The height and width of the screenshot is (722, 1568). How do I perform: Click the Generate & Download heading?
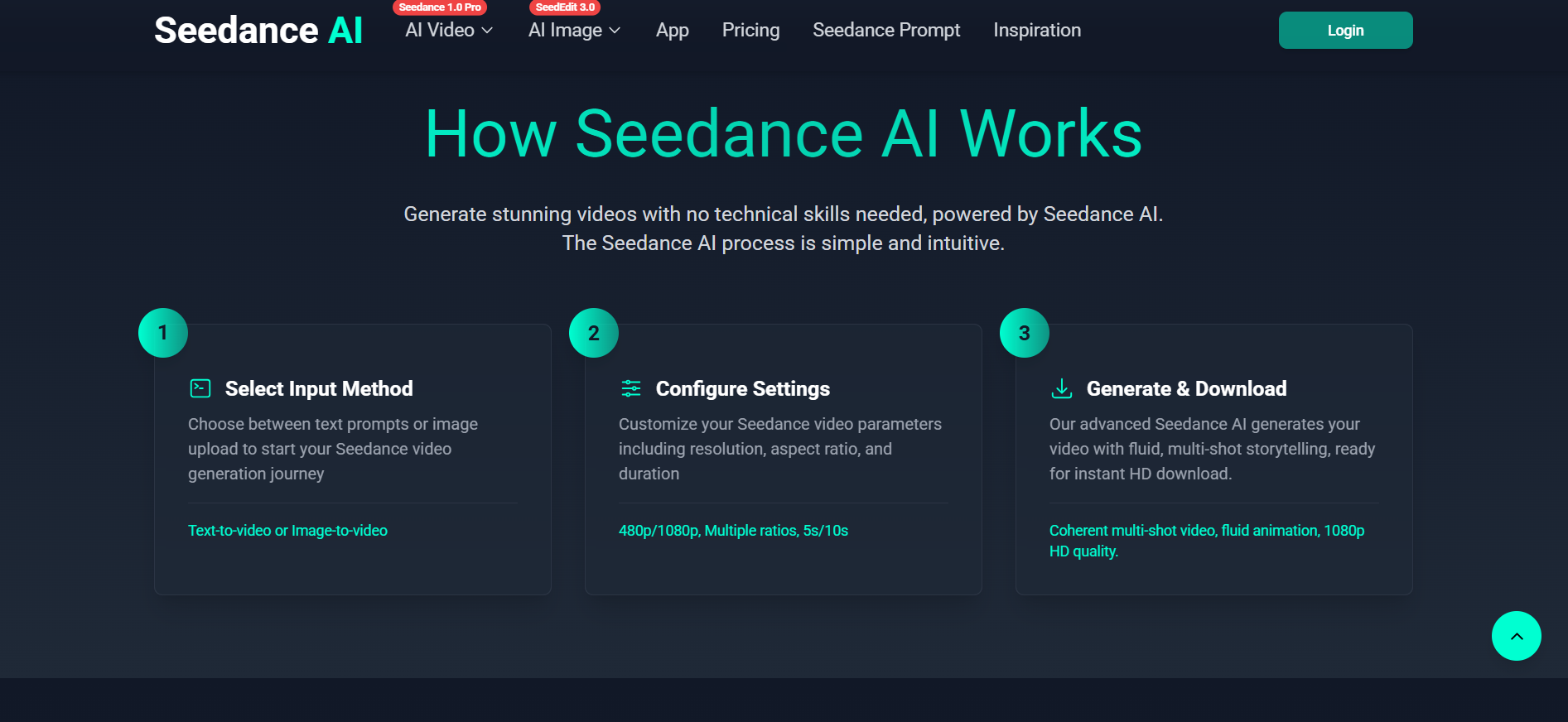pos(1186,388)
